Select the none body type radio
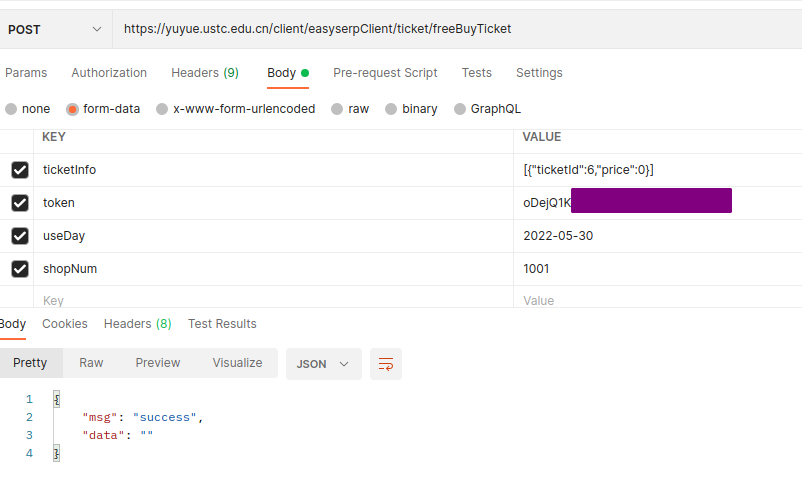 click(12, 109)
